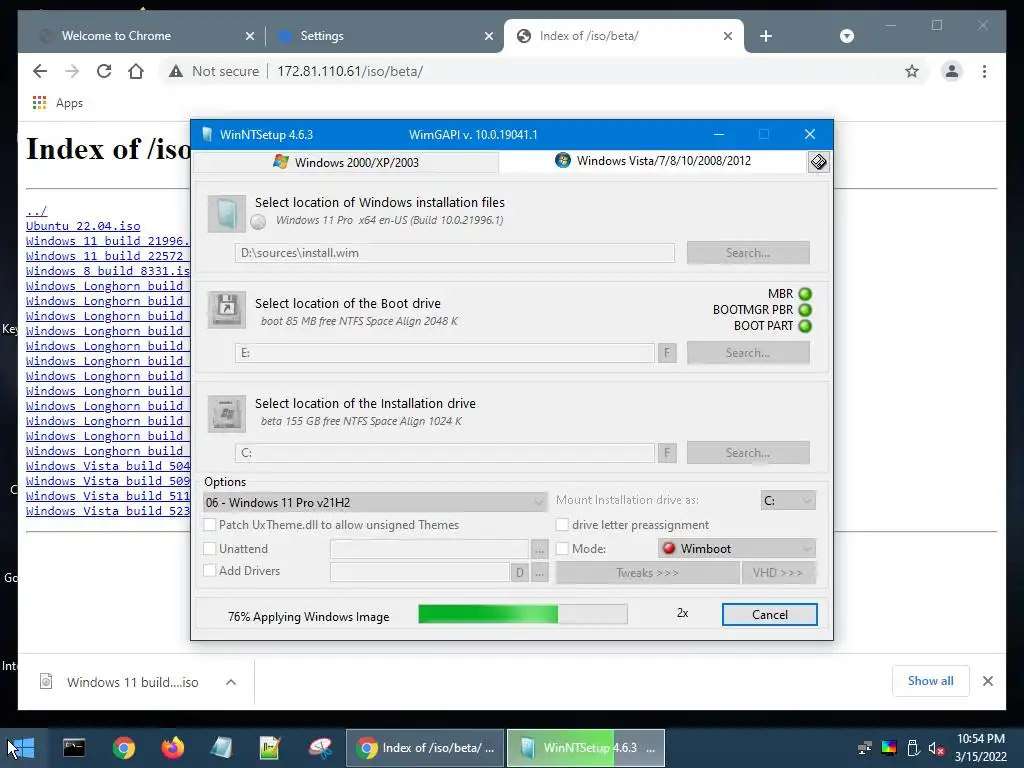The width and height of the screenshot is (1024, 768).
Task: Select the Index of /iso/beta/ tab
Action: coord(624,36)
